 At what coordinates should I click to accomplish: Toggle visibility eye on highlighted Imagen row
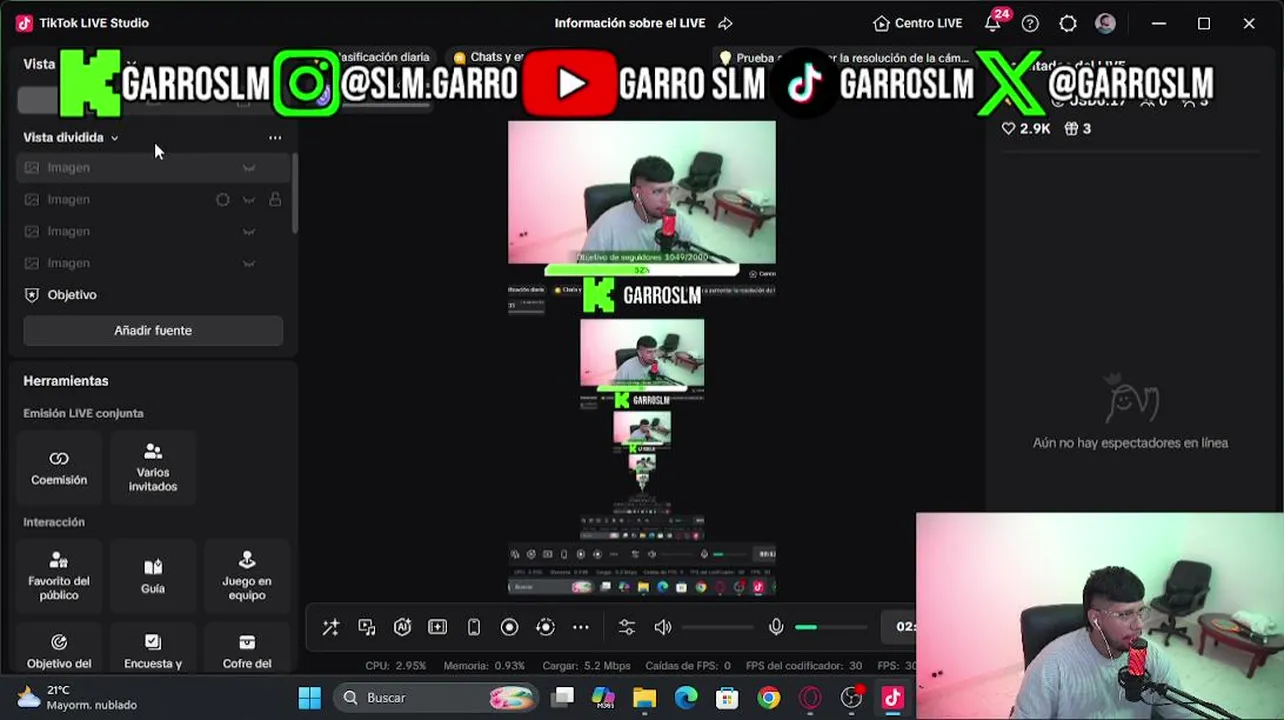pos(249,167)
